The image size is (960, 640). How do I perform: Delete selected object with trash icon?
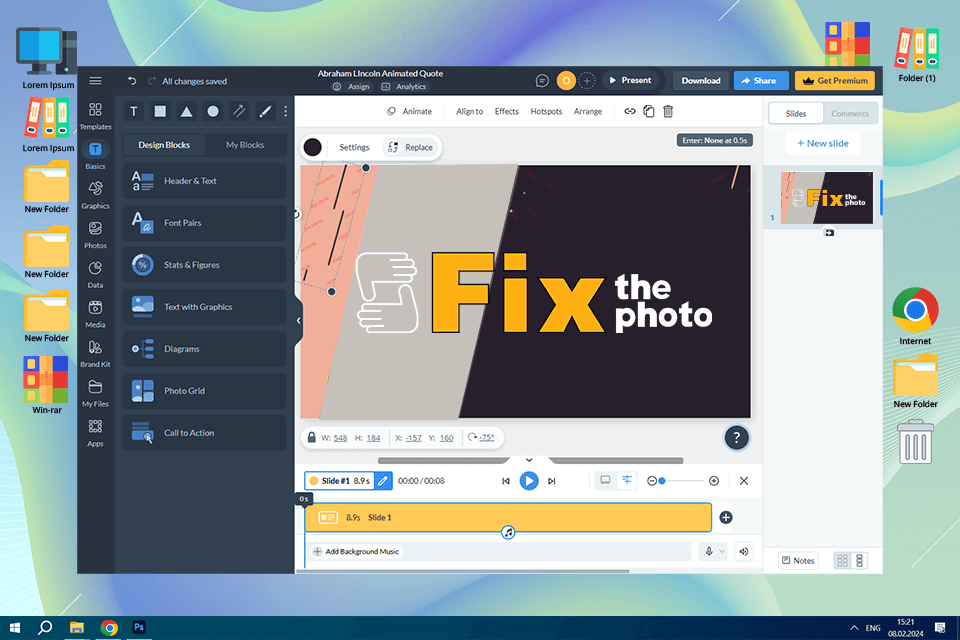click(x=668, y=111)
